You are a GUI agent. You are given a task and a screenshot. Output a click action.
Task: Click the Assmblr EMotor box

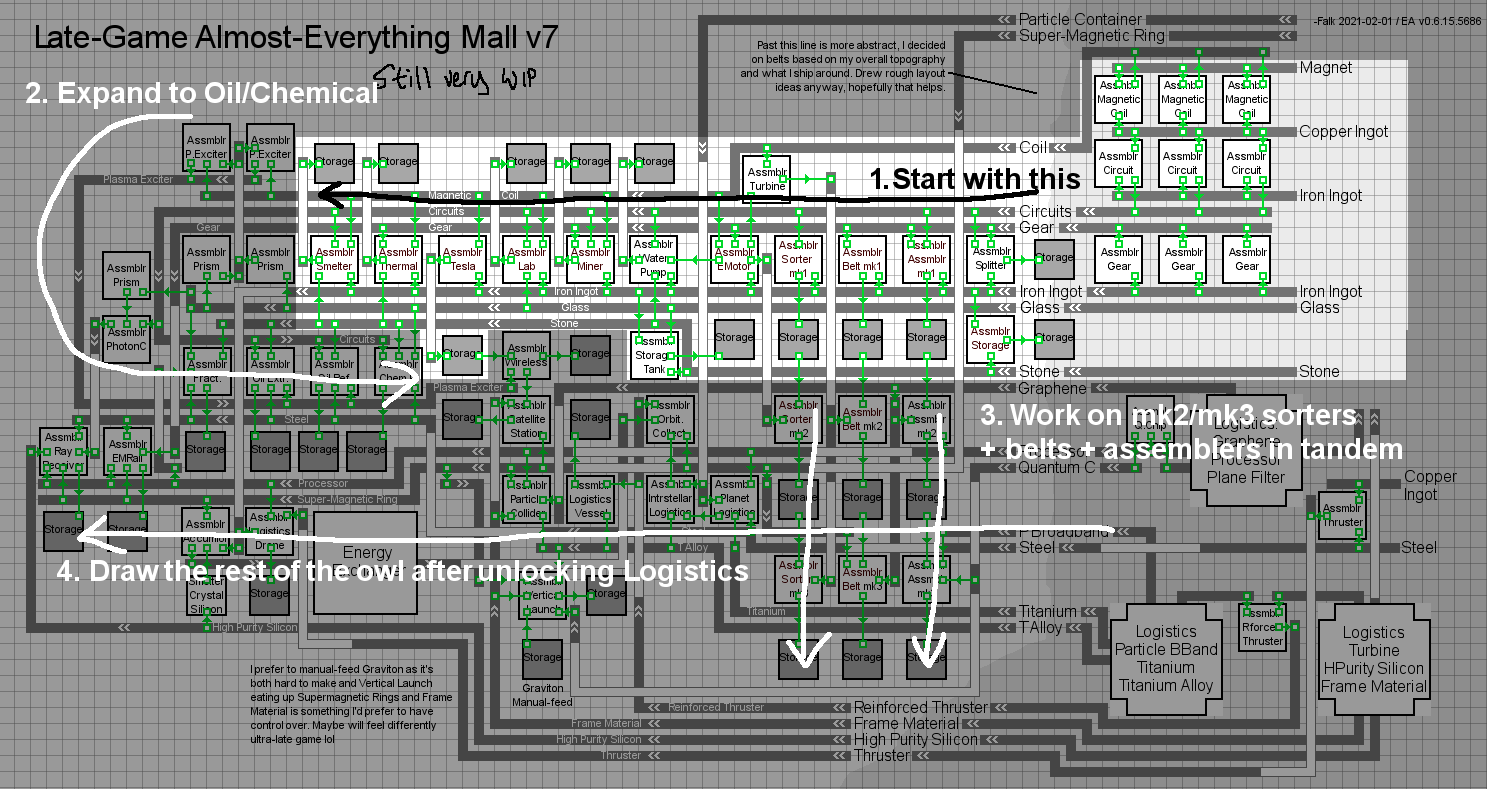click(734, 259)
